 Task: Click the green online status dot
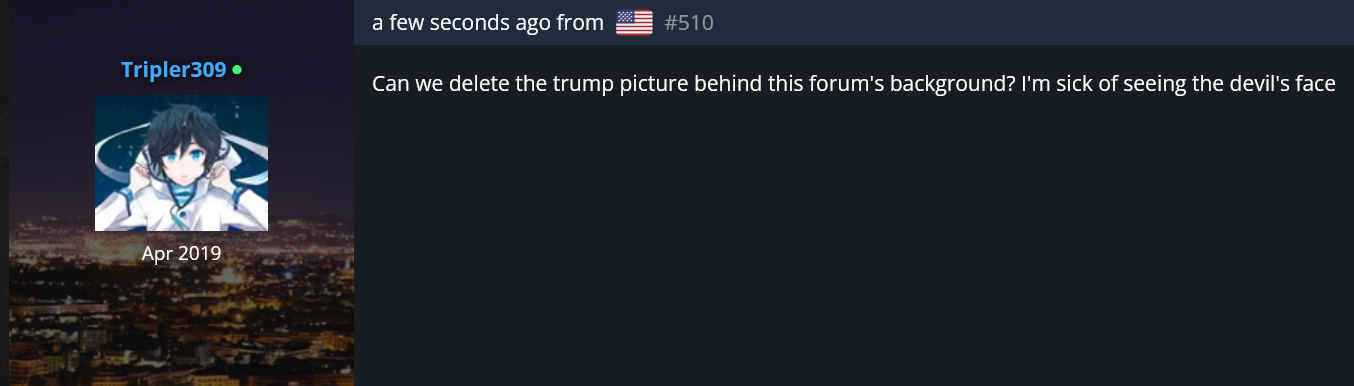[x=237, y=70]
